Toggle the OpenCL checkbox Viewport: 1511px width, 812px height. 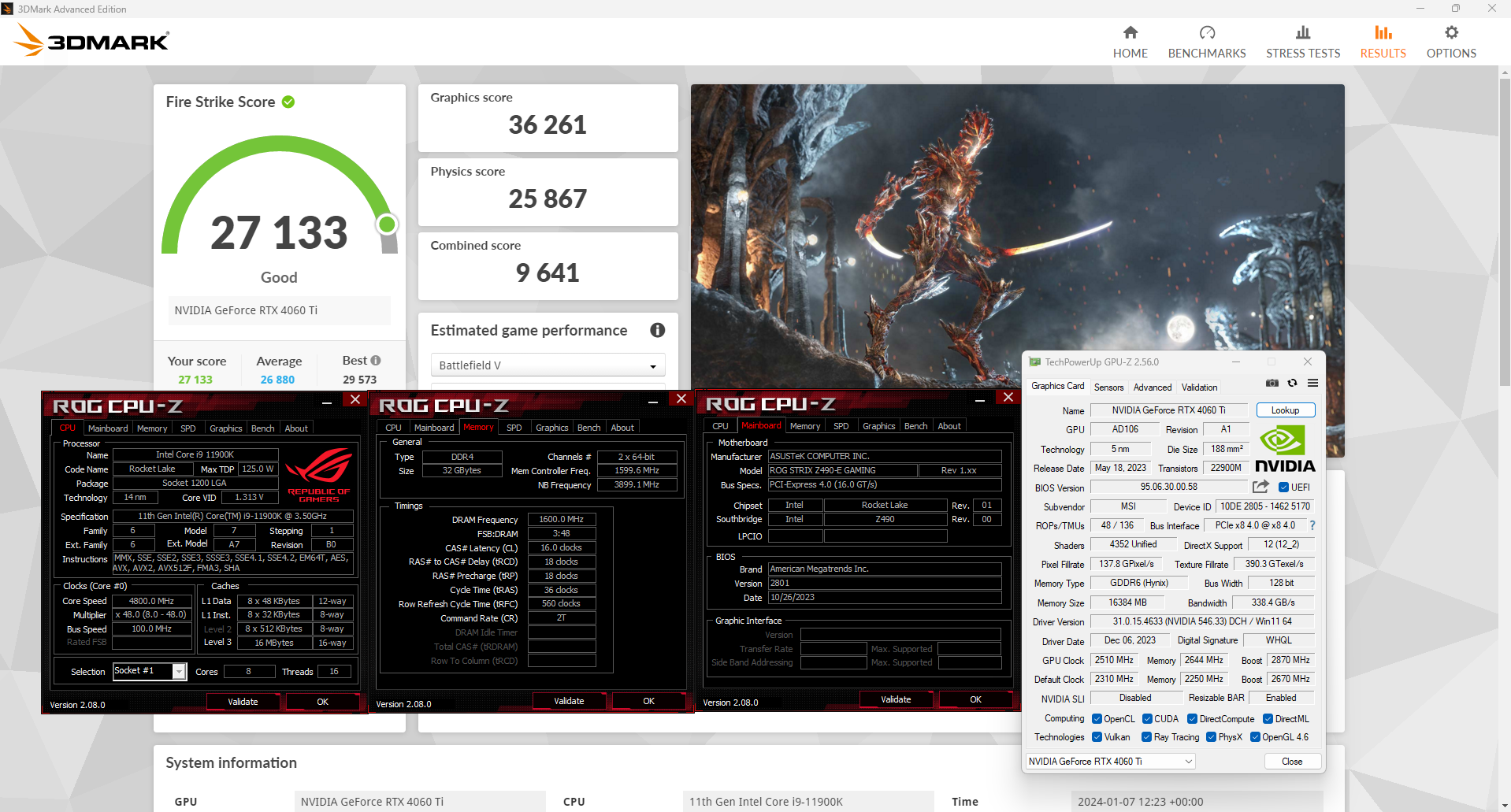point(1097,718)
